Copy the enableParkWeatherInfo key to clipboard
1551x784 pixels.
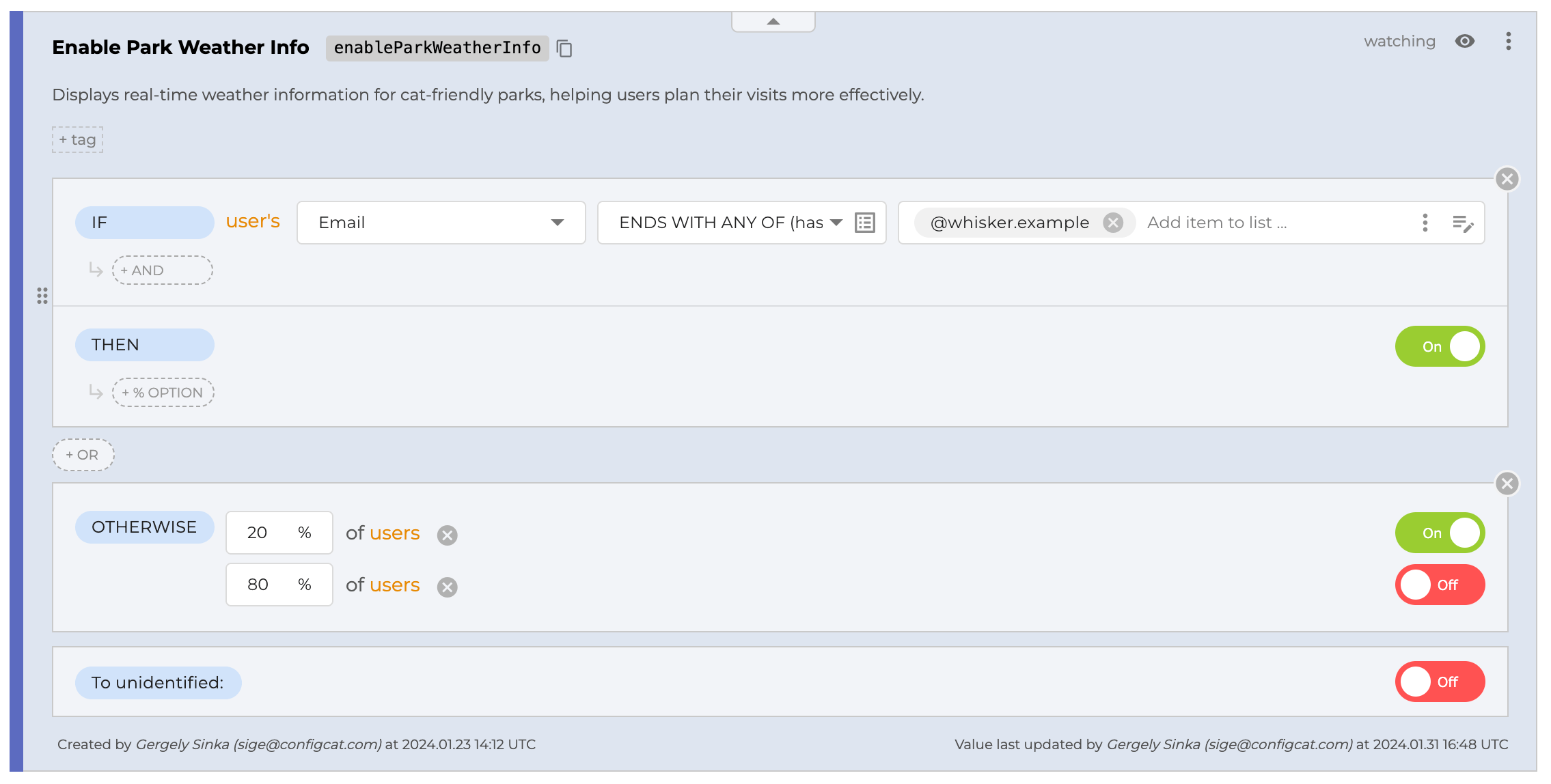coord(564,48)
